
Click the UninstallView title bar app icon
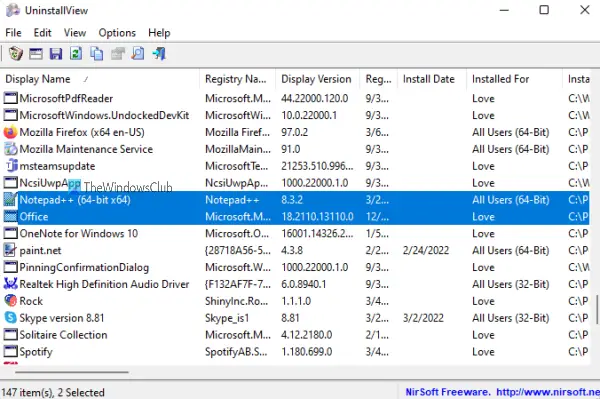(13, 10)
